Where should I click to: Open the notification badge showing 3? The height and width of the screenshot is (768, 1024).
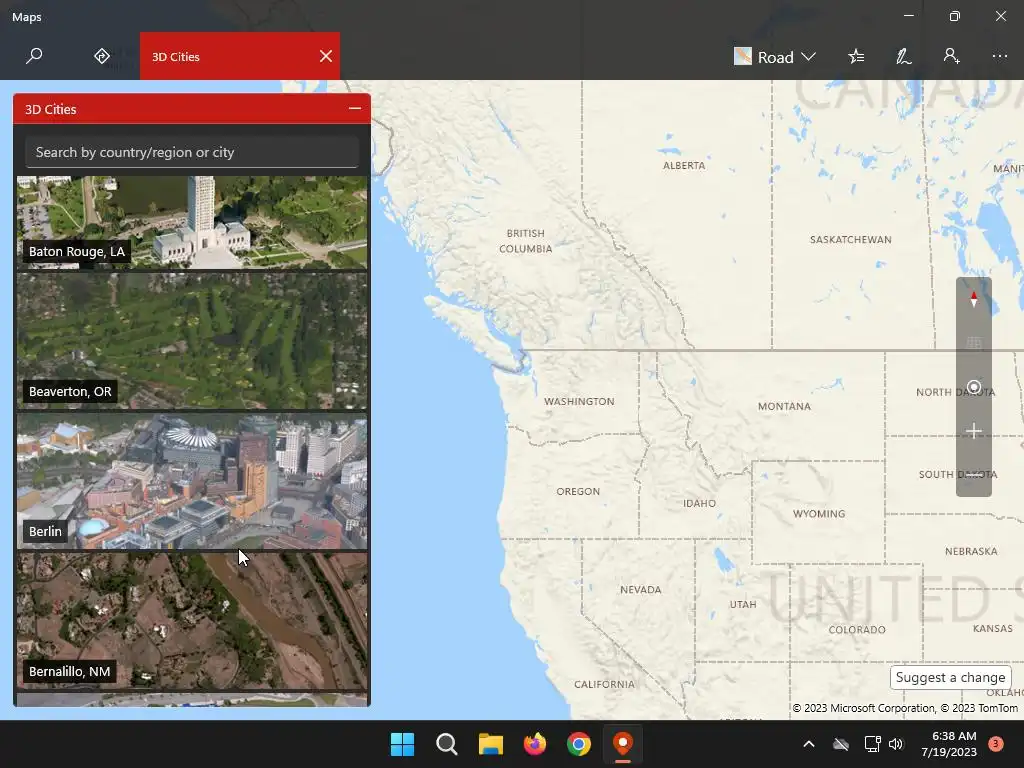click(996, 744)
